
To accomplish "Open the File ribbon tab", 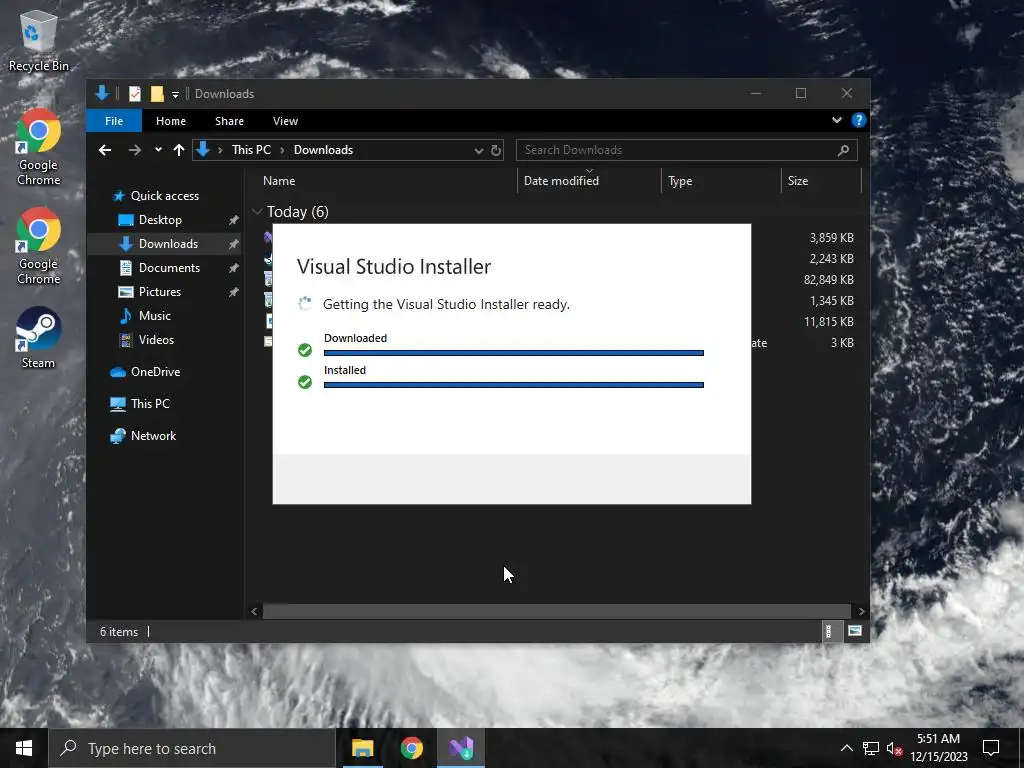I will (x=114, y=121).
